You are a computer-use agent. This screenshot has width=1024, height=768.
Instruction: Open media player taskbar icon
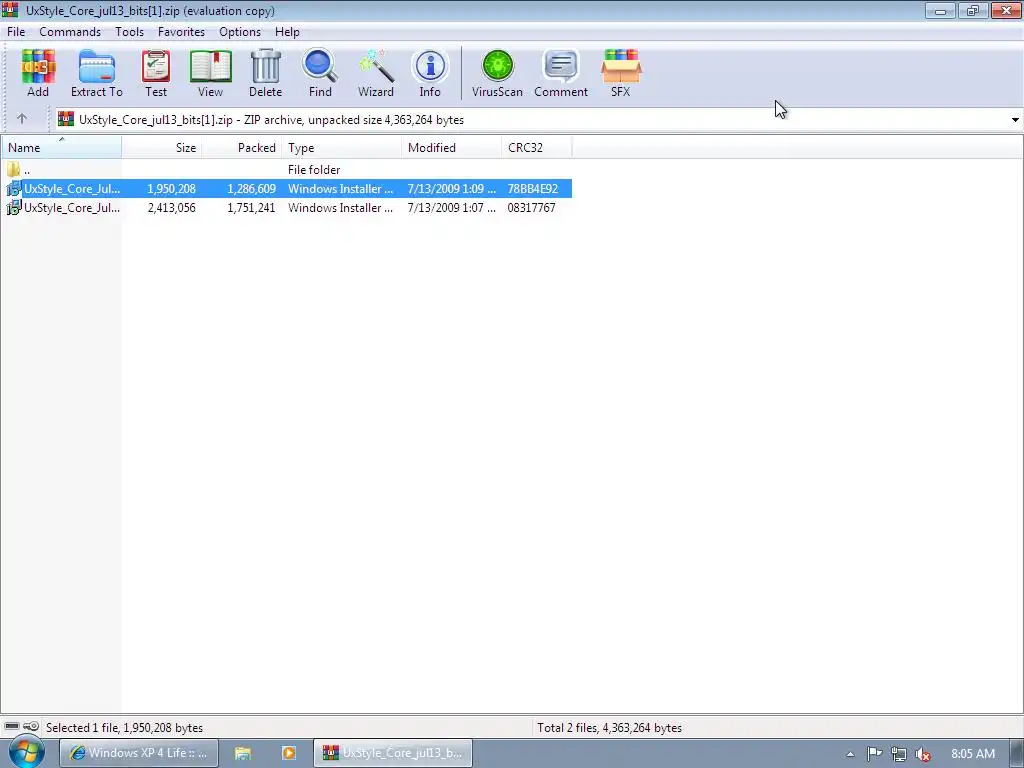289,753
